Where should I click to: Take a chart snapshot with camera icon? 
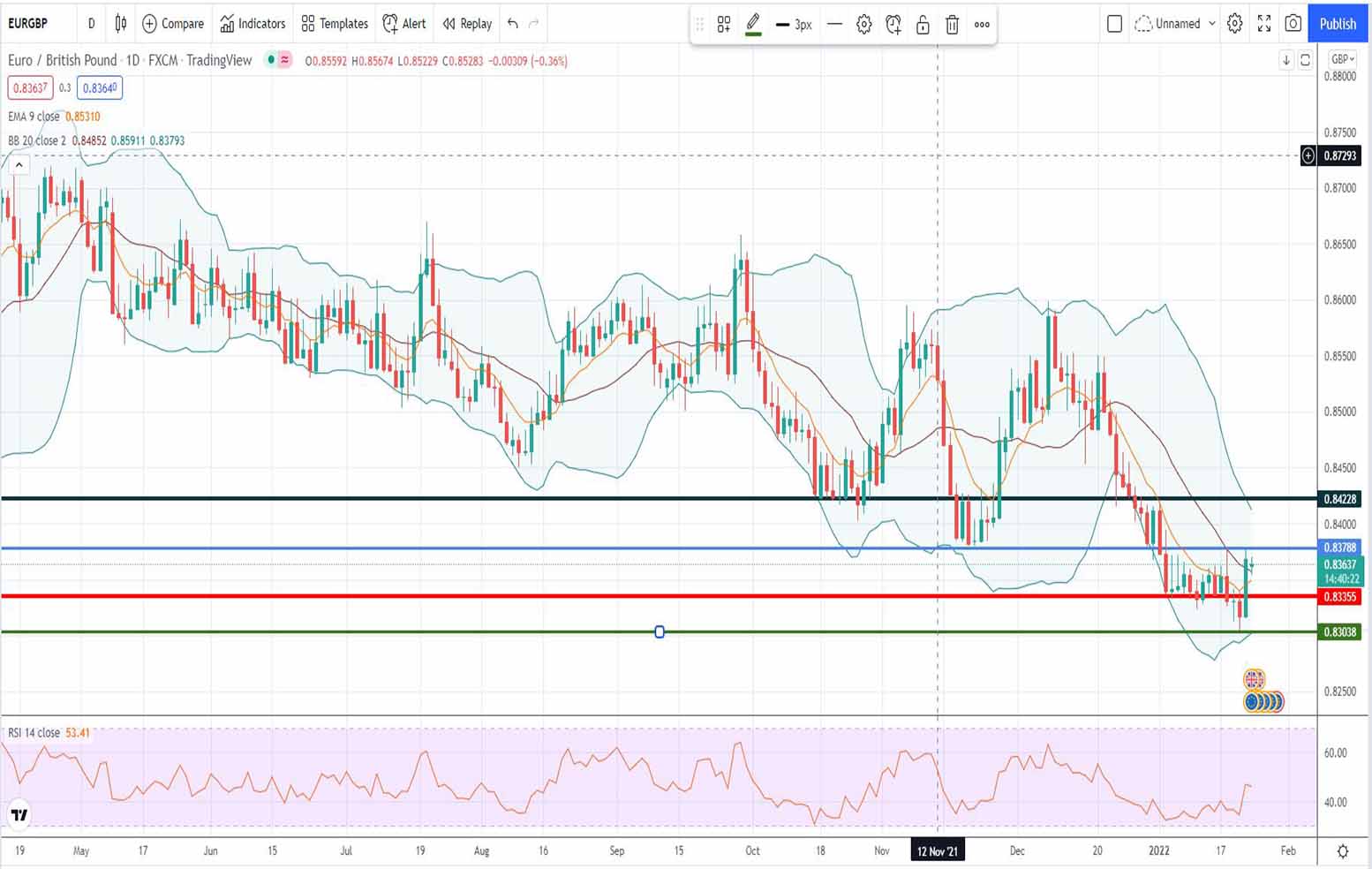pos(1293,24)
